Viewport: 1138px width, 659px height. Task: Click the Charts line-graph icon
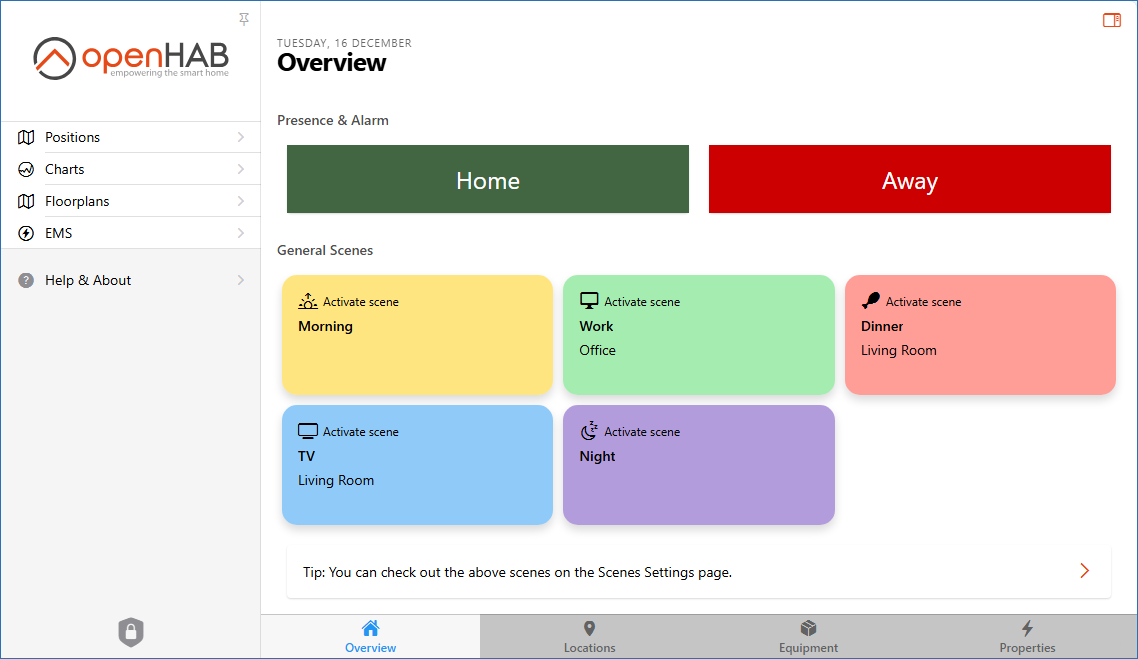(x=24, y=169)
